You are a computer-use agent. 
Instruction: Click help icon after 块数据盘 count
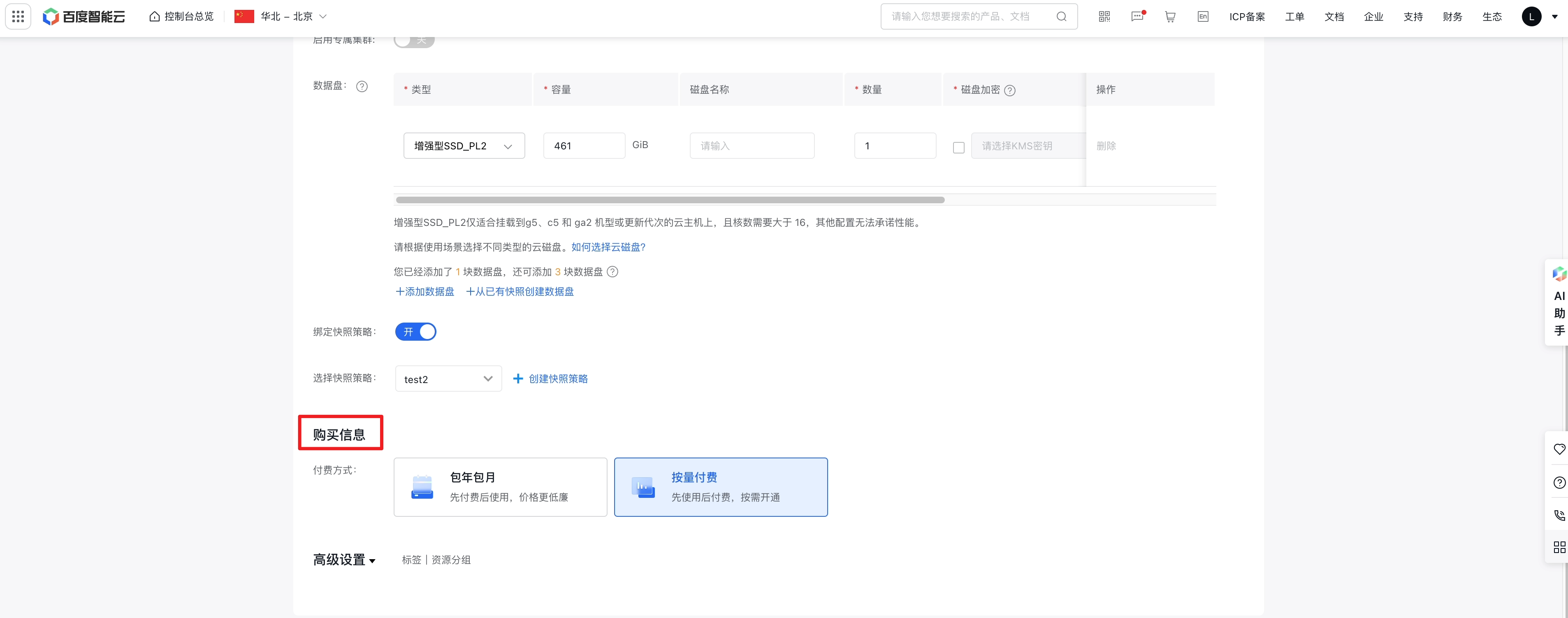[x=613, y=272]
